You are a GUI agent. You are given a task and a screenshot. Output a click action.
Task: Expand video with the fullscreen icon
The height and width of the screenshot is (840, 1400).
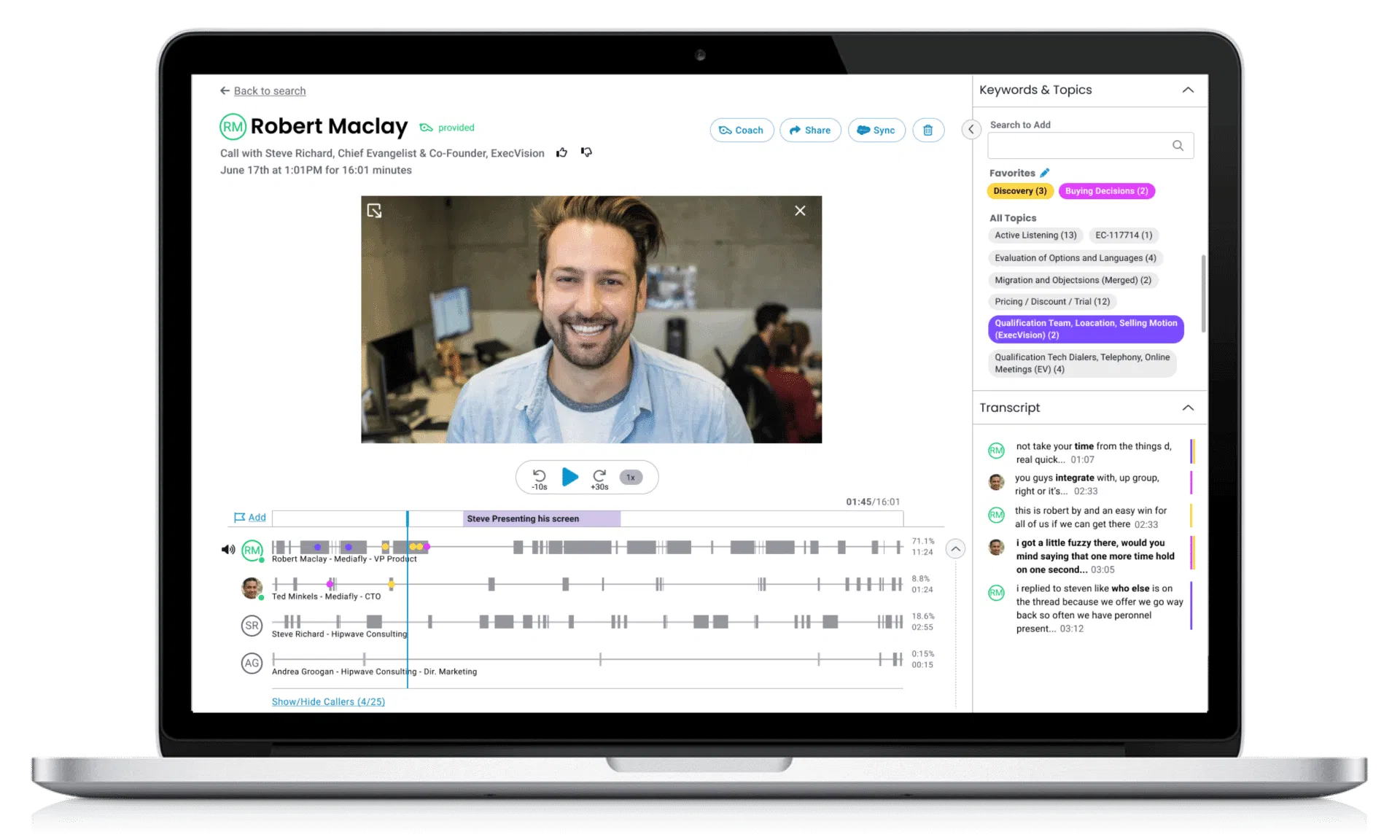(374, 211)
